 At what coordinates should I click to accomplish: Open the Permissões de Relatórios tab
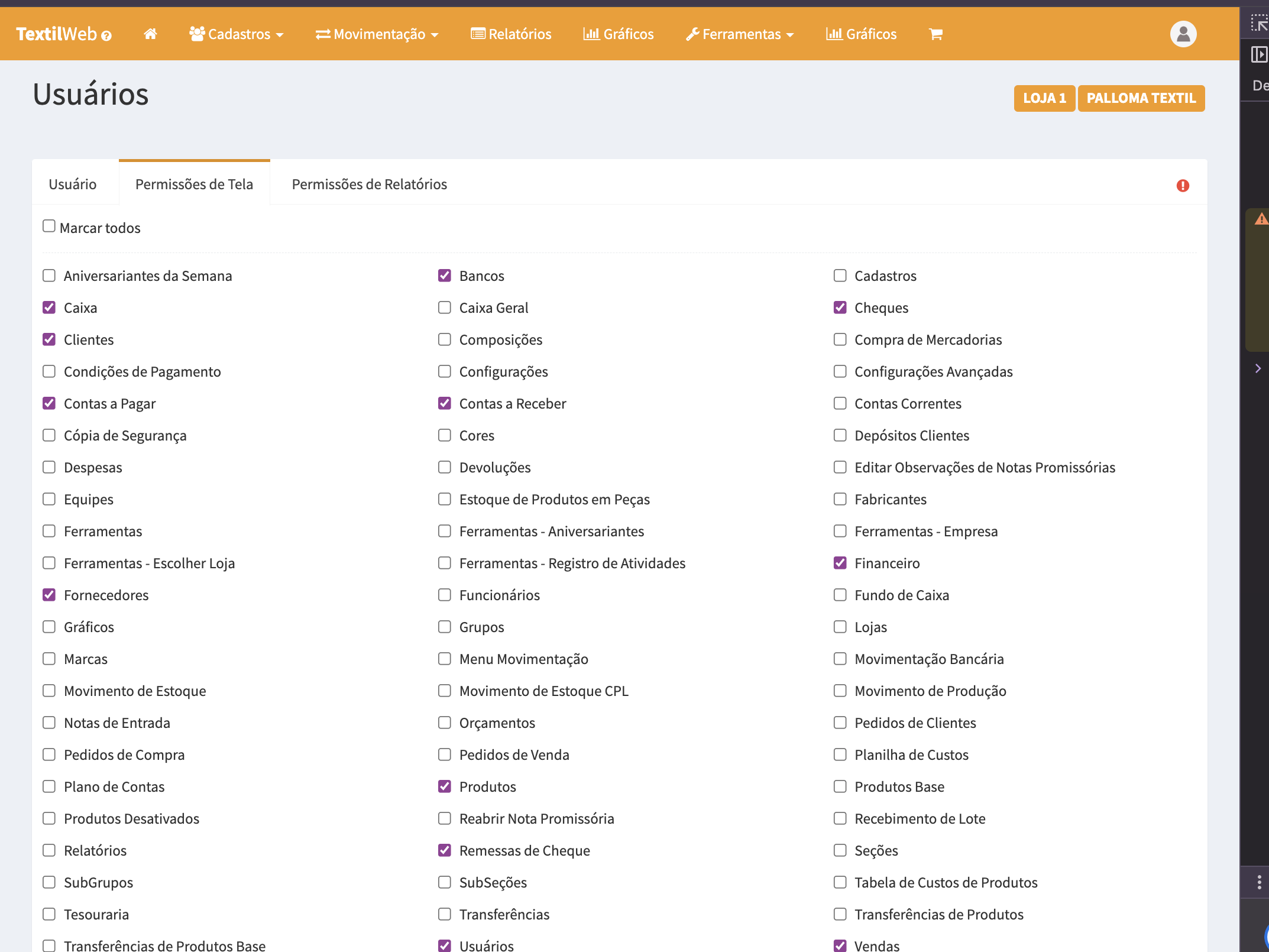[x=369, y=184]
